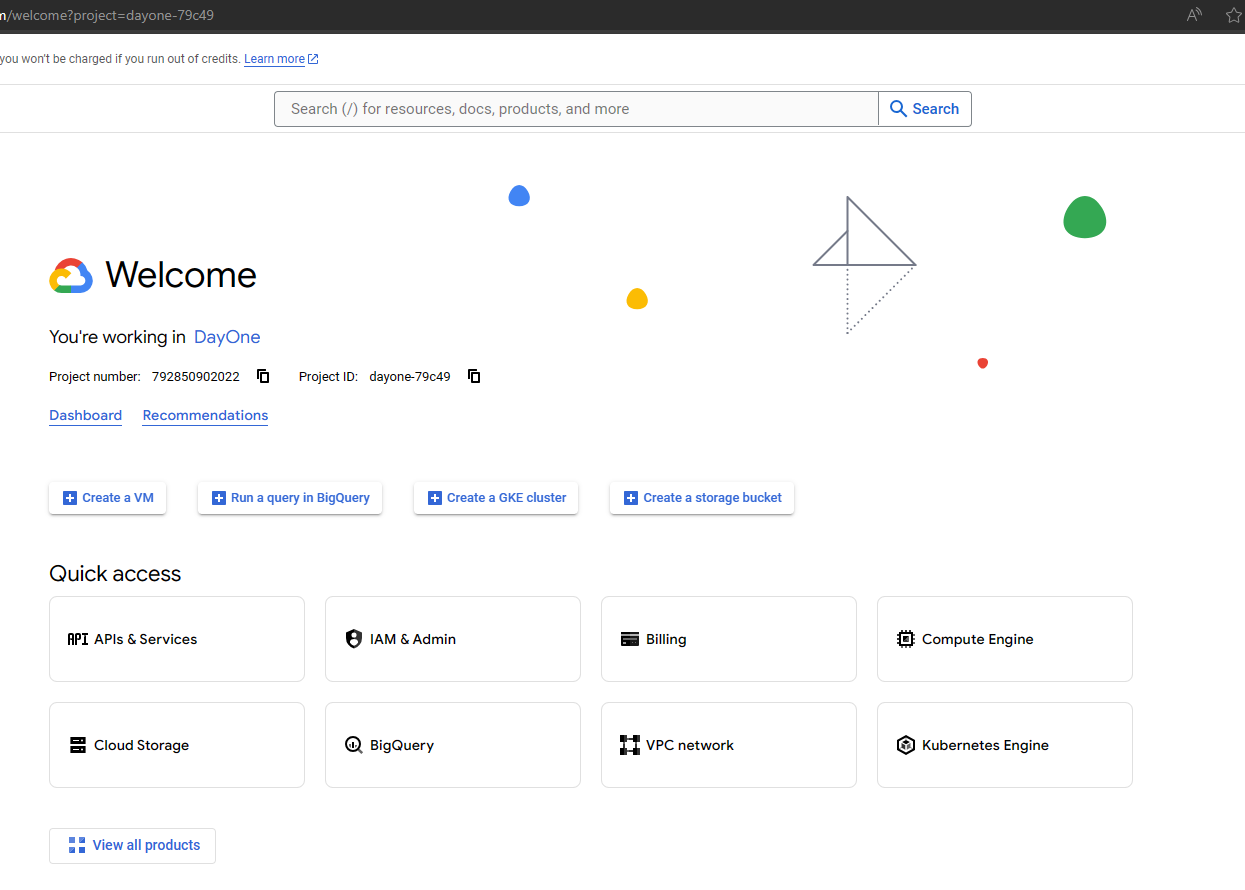Click Create a GKE cluster button
This screenshot has width=1245, height=890.
coord(496,497)
